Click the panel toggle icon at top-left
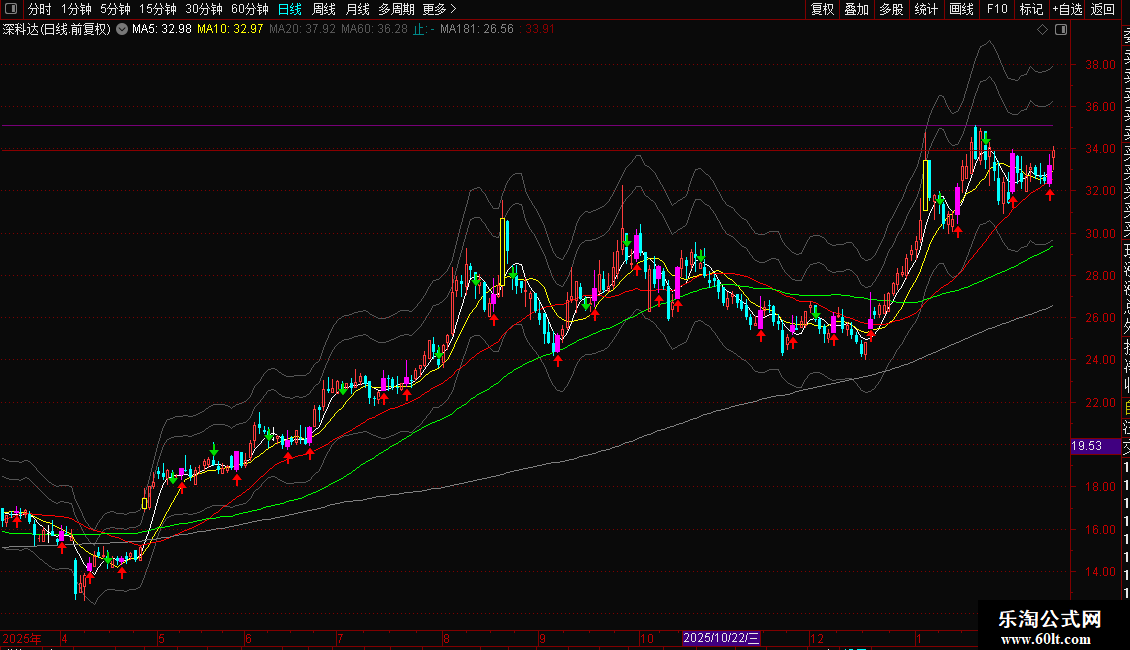This screenshot has height=650, width=1130. [12, 9]
